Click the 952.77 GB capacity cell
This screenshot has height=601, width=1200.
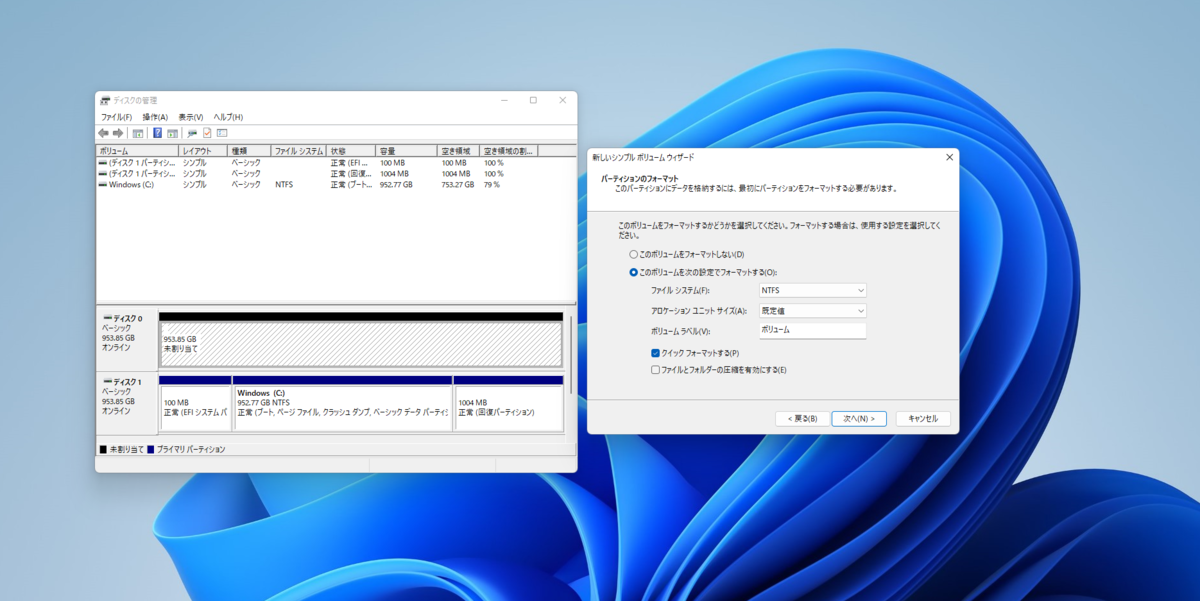click(x=398, y=185)
